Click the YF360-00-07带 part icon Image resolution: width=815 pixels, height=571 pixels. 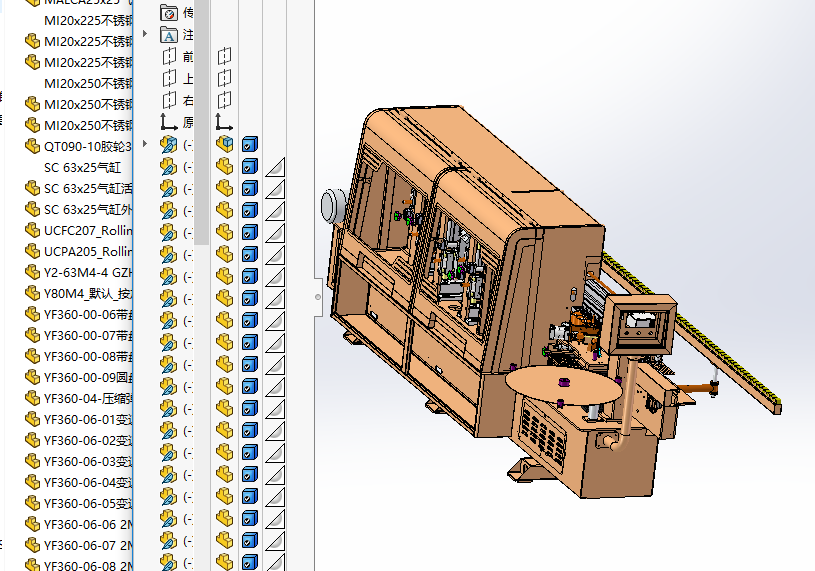tap(32, 335)
